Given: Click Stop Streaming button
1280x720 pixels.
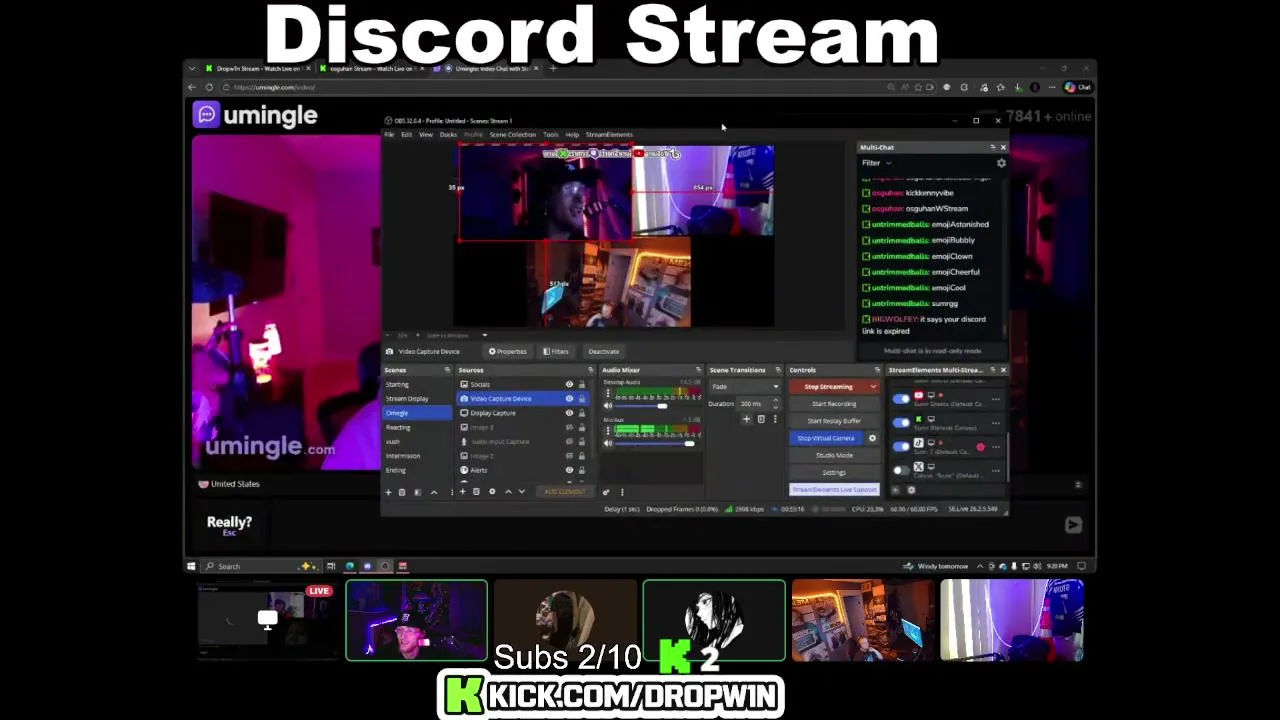Looking at the screenshot, I should 828,386.
